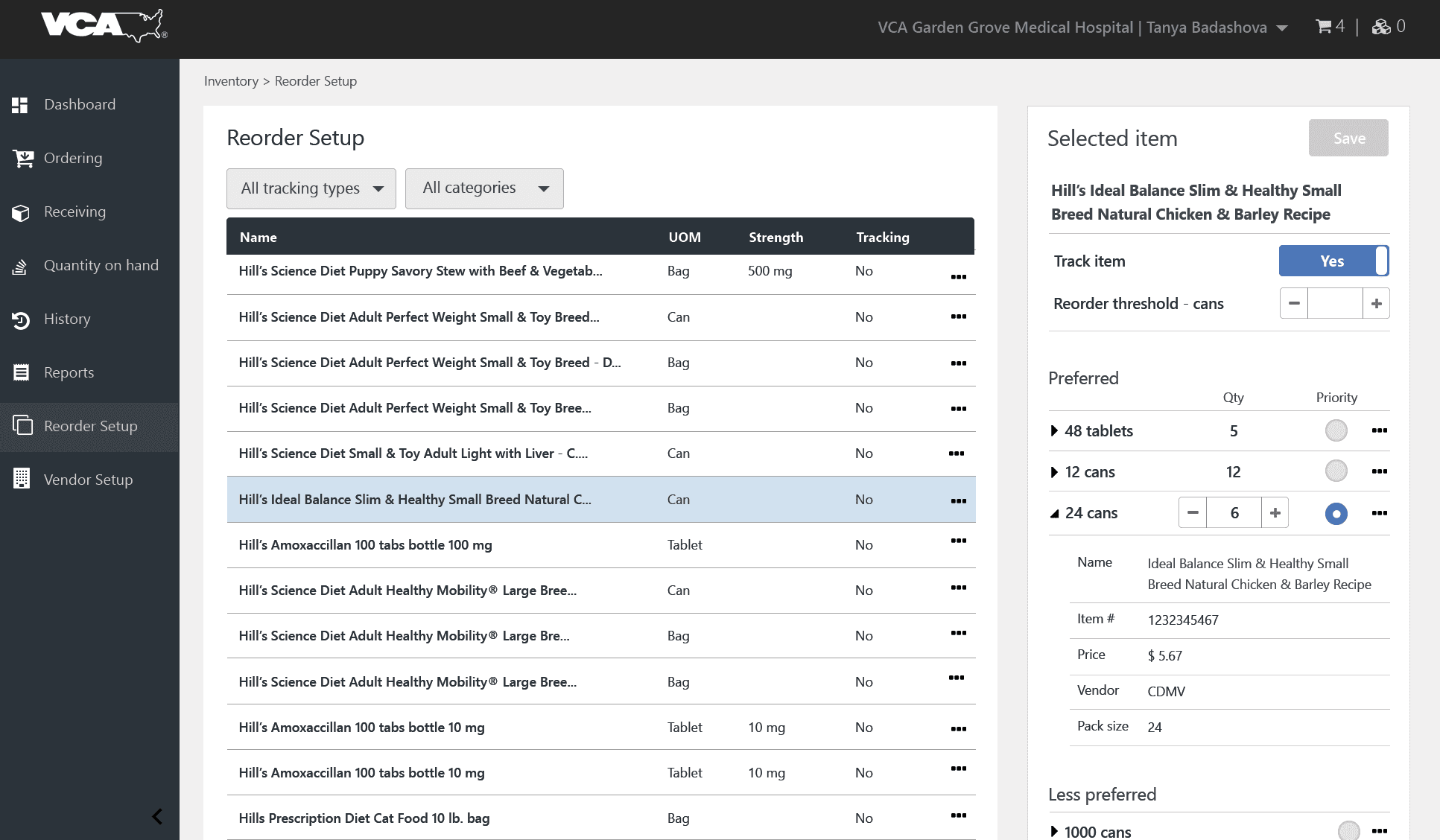Click the item number 1232345467

(x=1183, y=620)
